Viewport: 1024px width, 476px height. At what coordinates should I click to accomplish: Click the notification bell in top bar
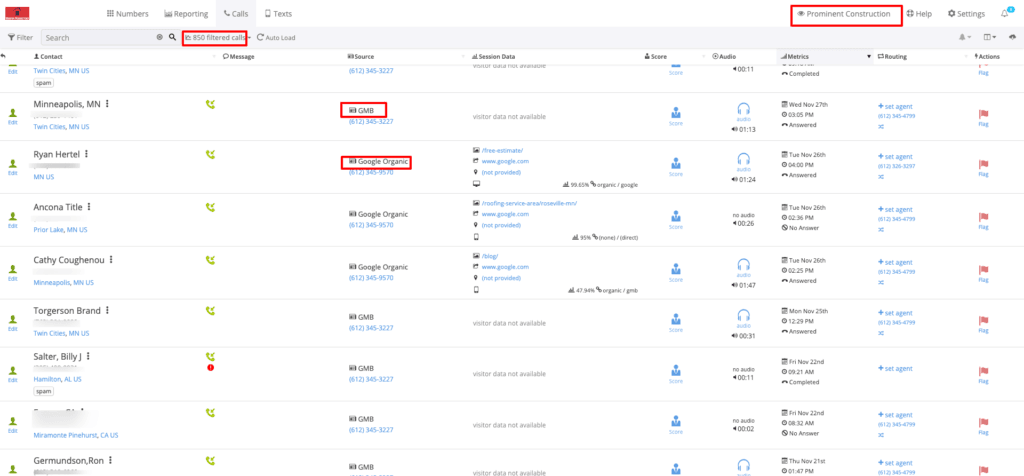(x=1005, y=13)
